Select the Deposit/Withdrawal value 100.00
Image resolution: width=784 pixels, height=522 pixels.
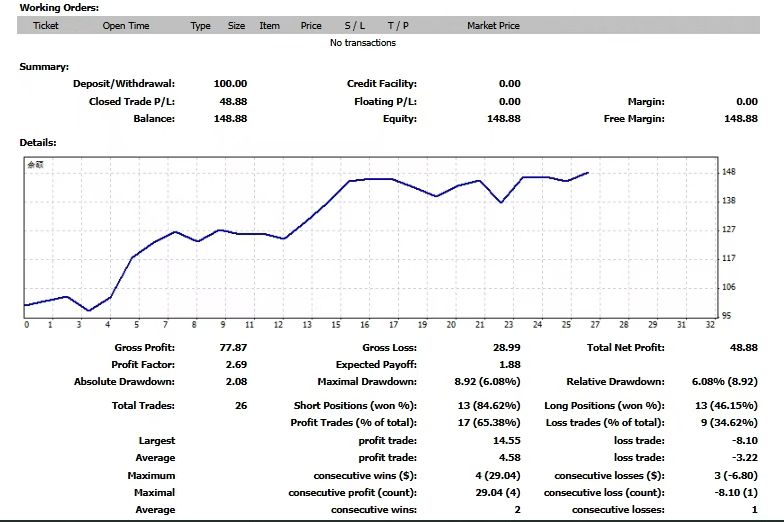pos(230,84)
